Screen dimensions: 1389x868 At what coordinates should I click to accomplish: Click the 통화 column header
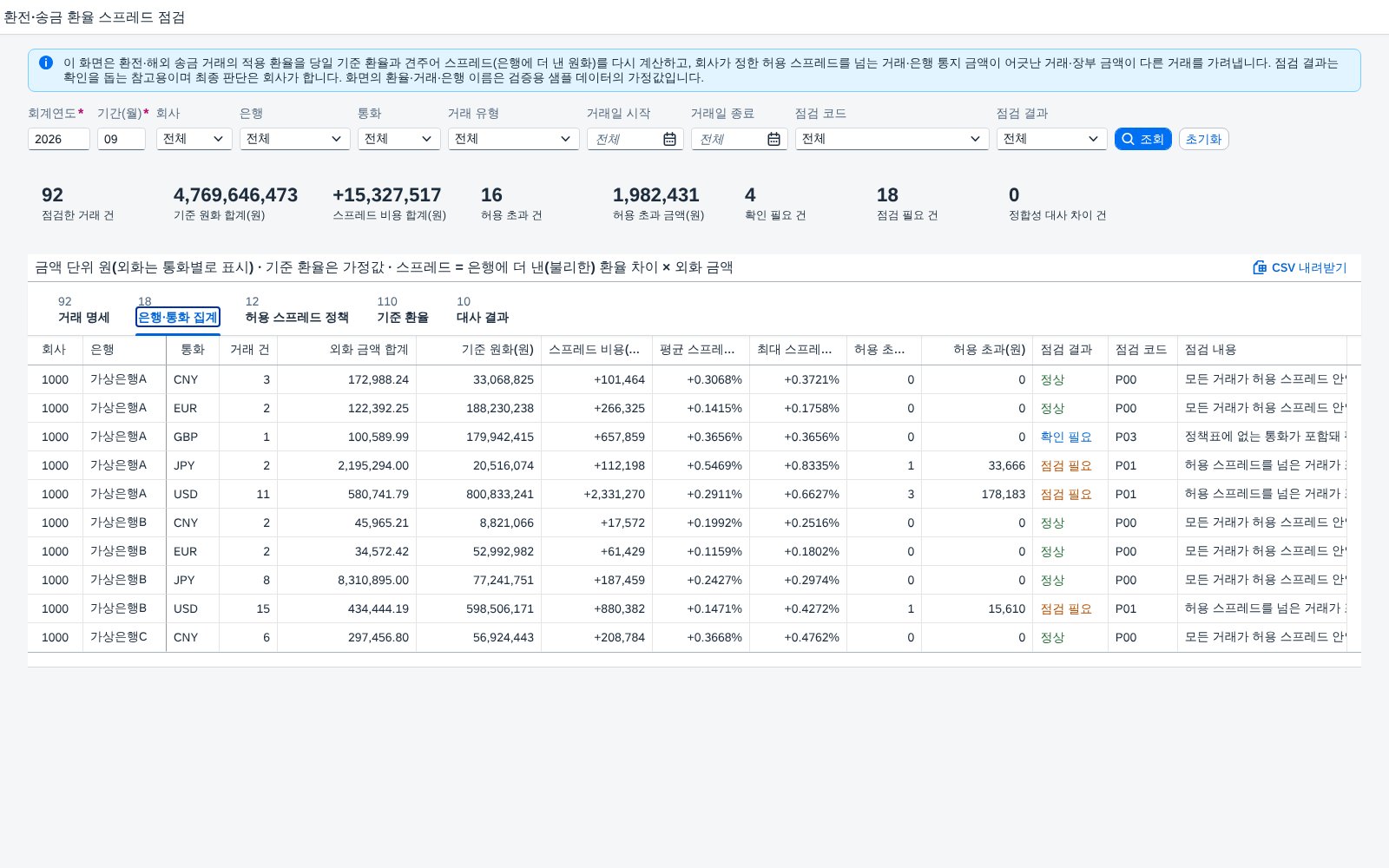[193, 350]
